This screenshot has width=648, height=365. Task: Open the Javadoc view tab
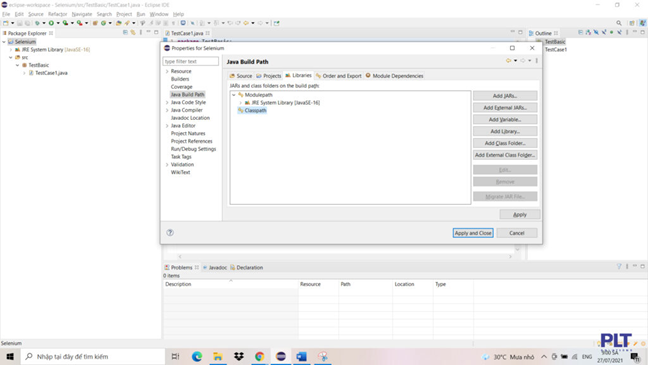(x=214, y=267)
